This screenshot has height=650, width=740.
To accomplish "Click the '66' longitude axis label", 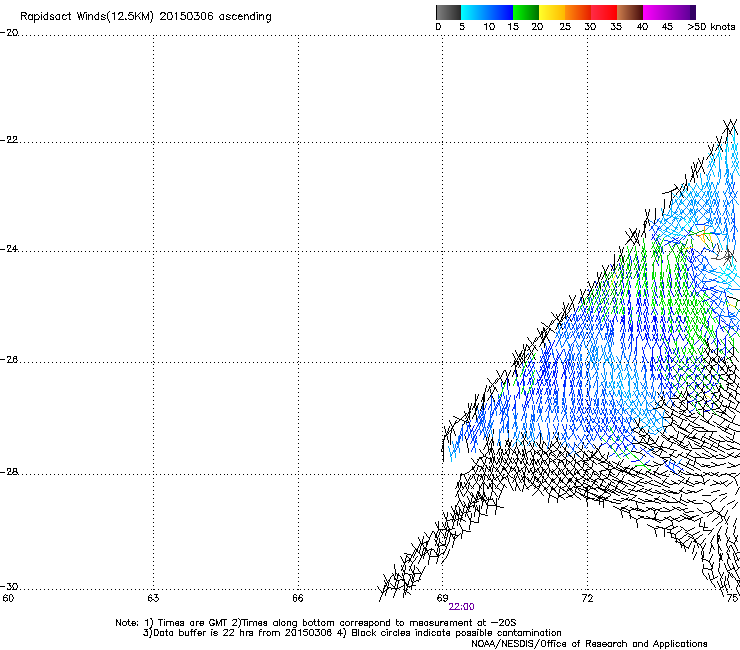I will tap(298, 598).
